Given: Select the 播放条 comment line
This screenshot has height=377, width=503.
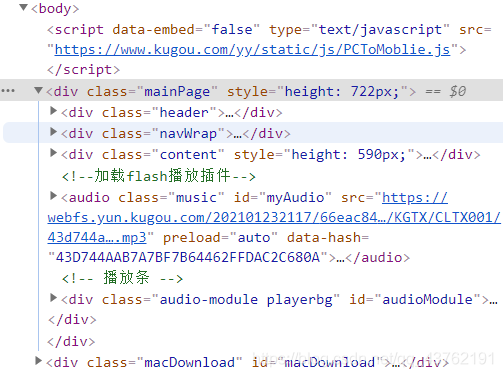Looking at the screenshot, I should pos(122,278).
